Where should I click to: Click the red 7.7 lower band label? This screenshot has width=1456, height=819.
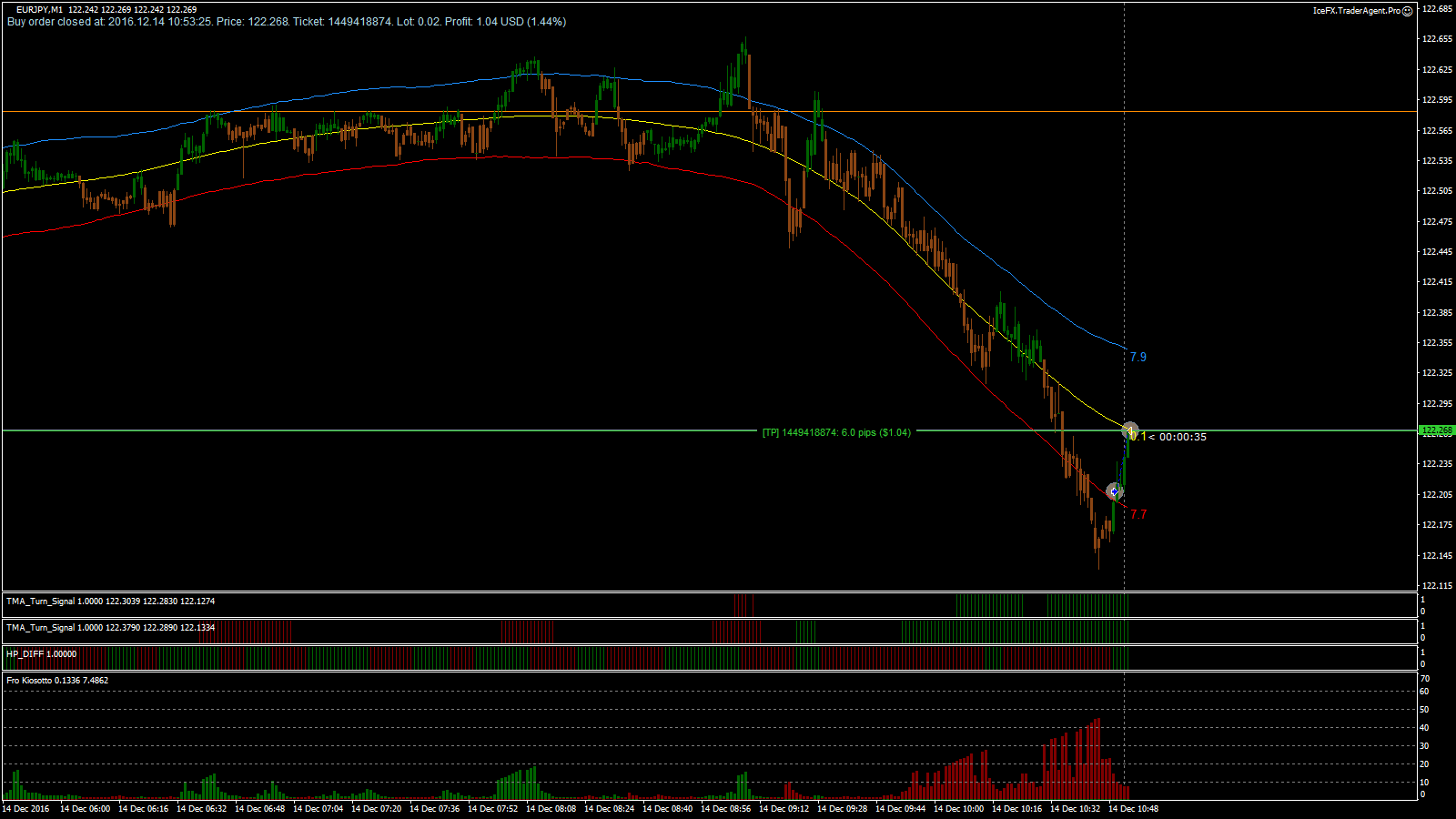tap(1138, 514)
